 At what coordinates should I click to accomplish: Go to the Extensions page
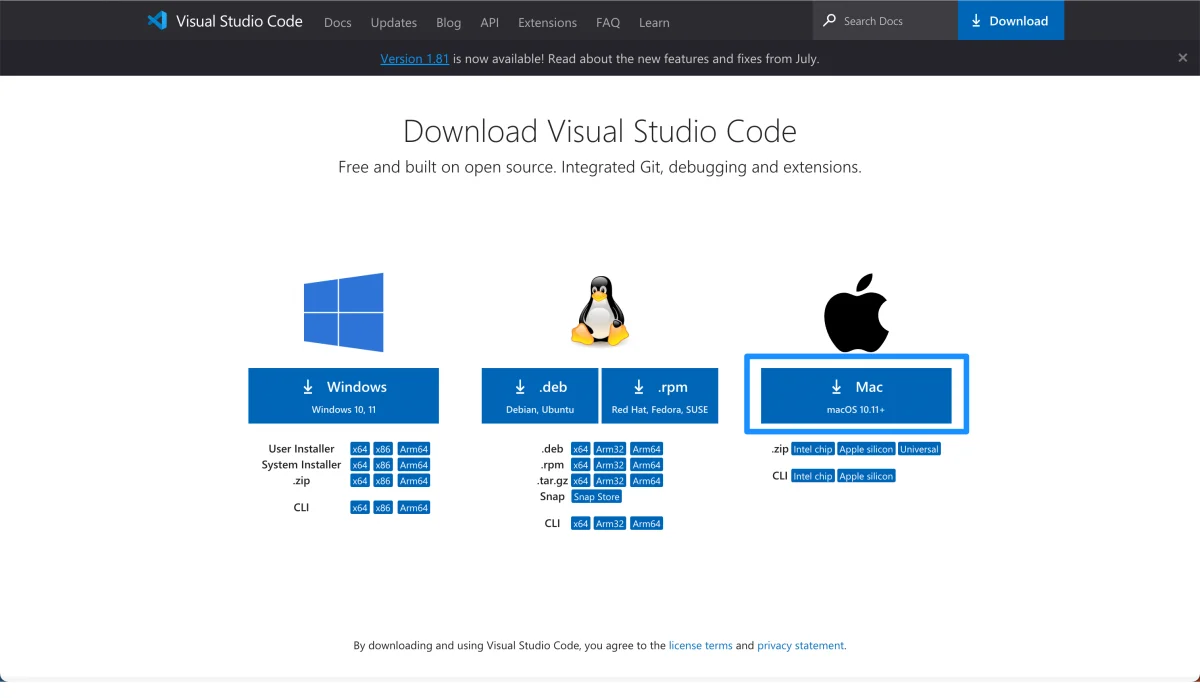[547, 22]
